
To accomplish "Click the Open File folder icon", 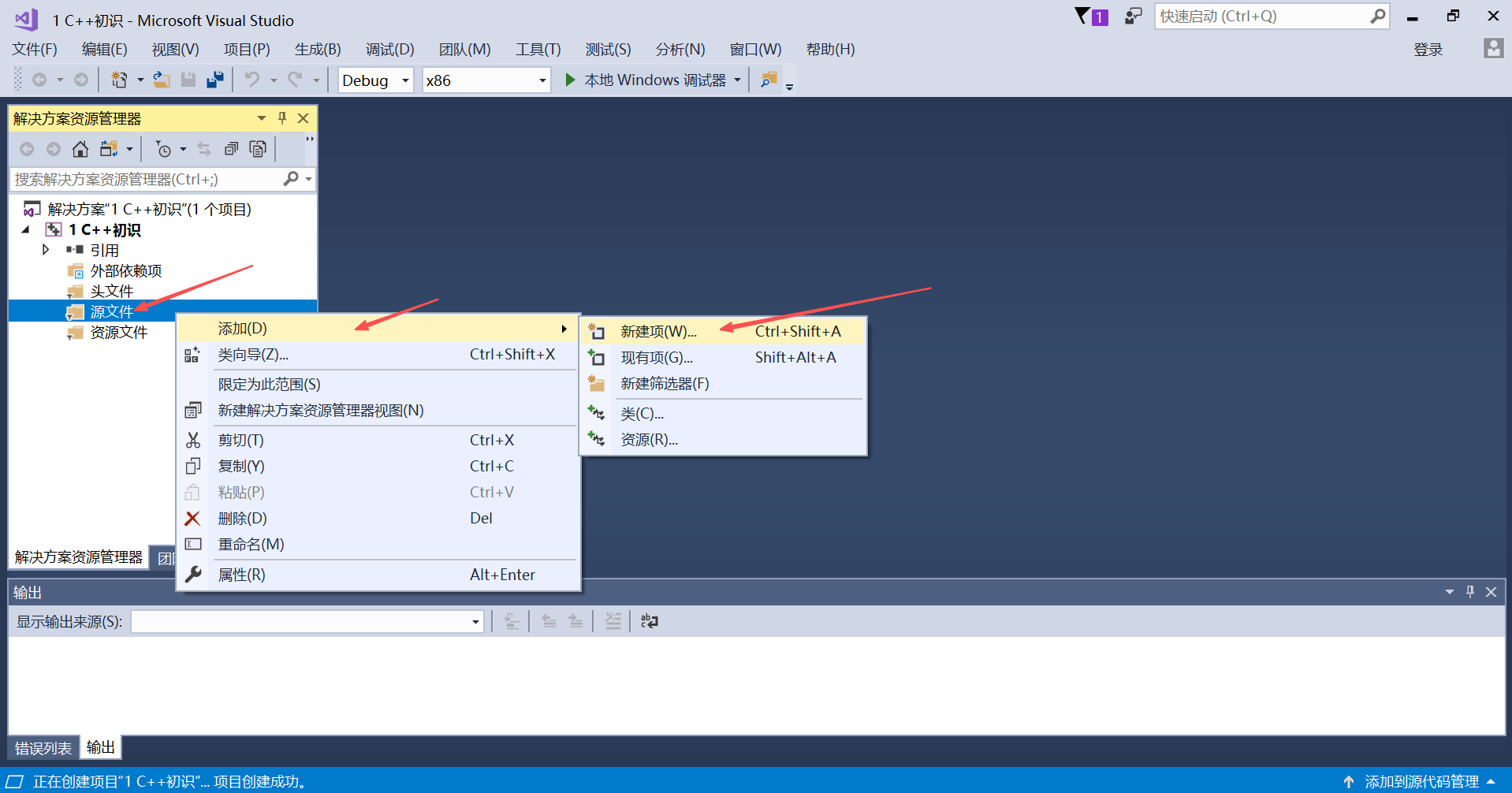I will (162, 80).
